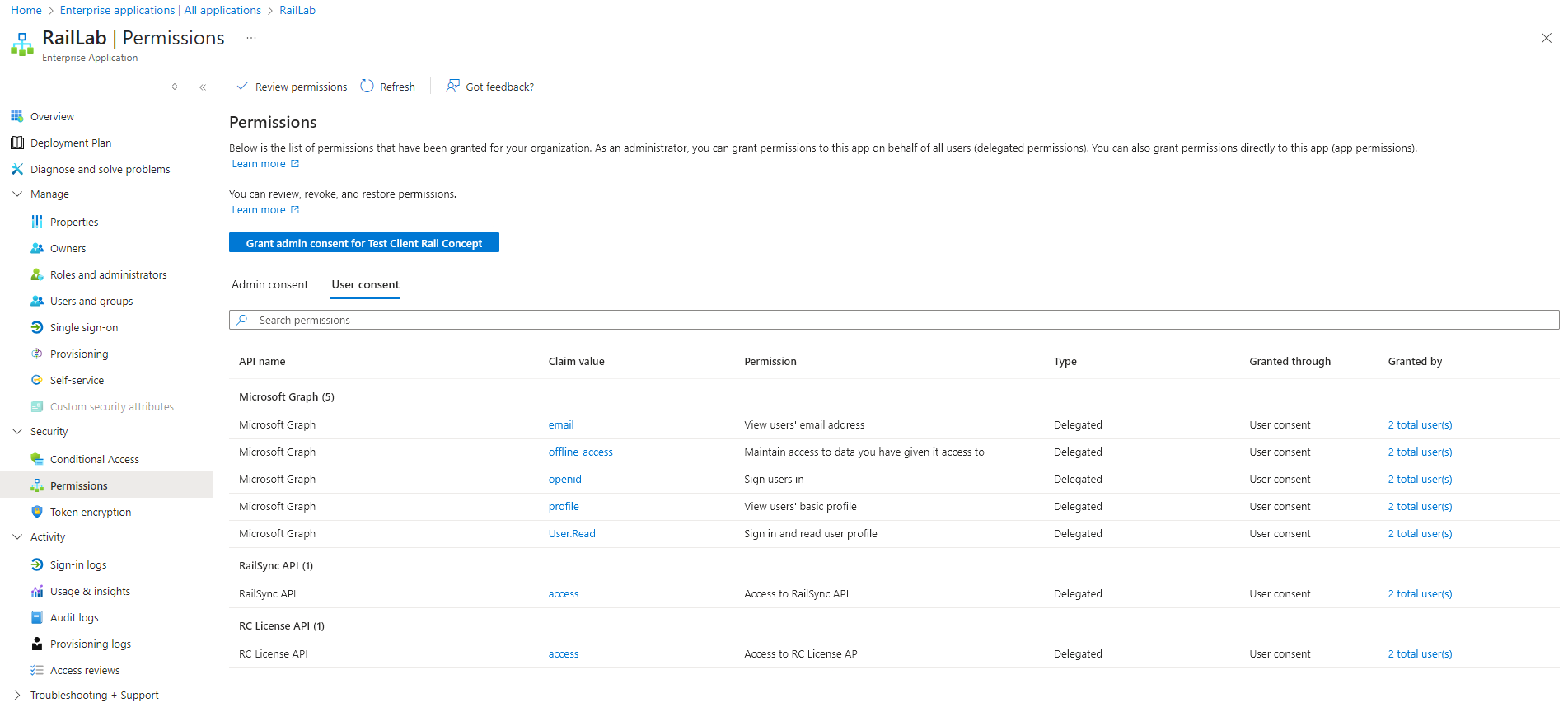
Task: Click the Deployment Plan book icon
Action: (x=17, y=143)
